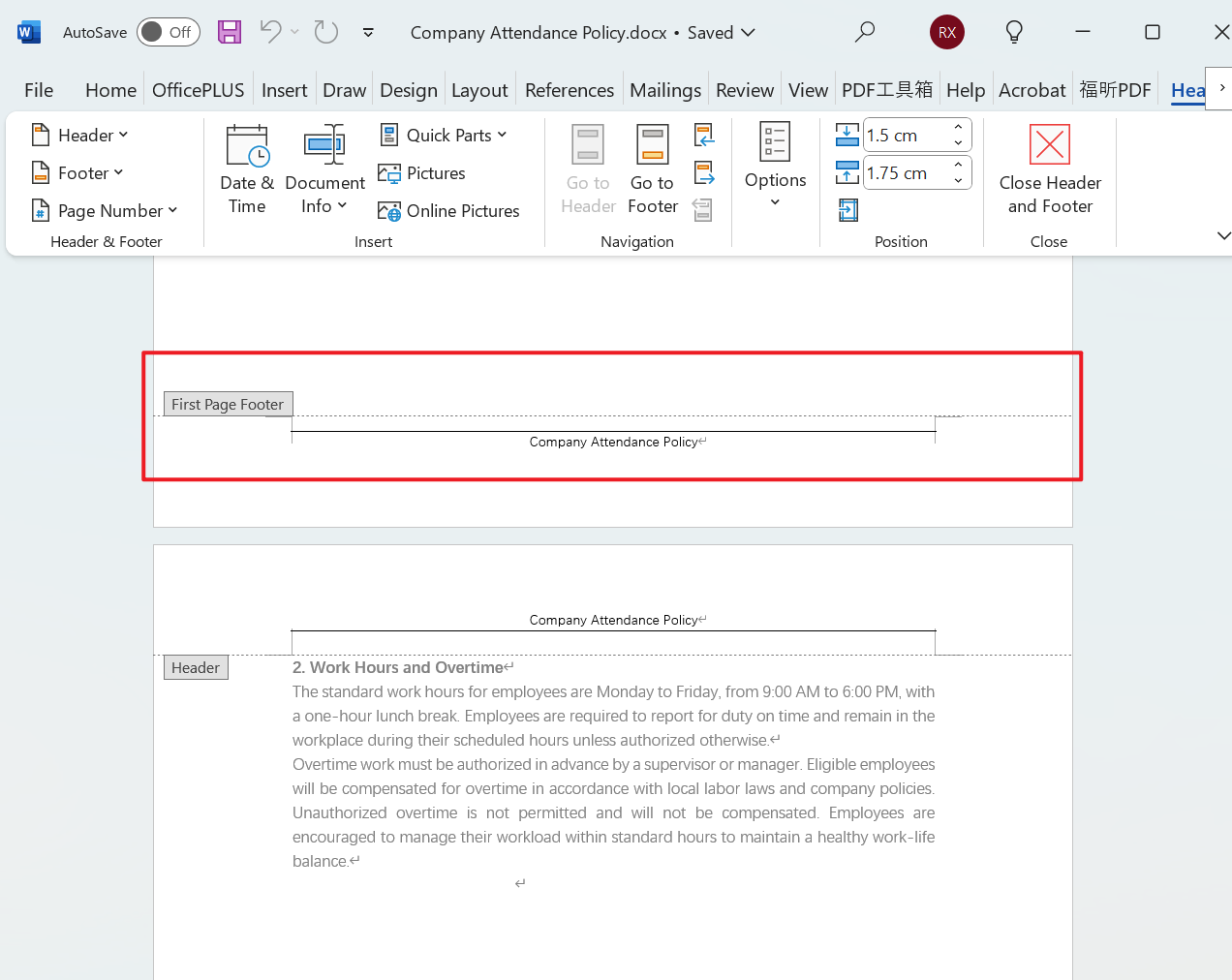The height and width of the screenshot is (980, 1232).
Task: Click the Save icon in title bar
Action: 230,32
